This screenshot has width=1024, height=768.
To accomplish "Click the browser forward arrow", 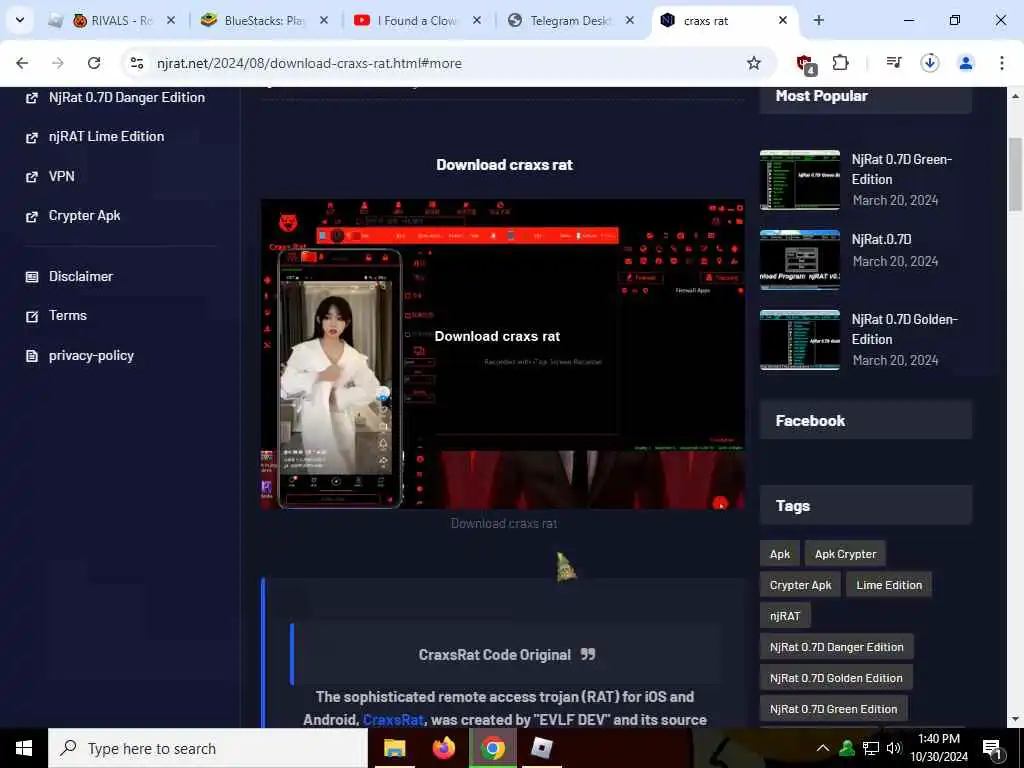I will tap(58, 63).
